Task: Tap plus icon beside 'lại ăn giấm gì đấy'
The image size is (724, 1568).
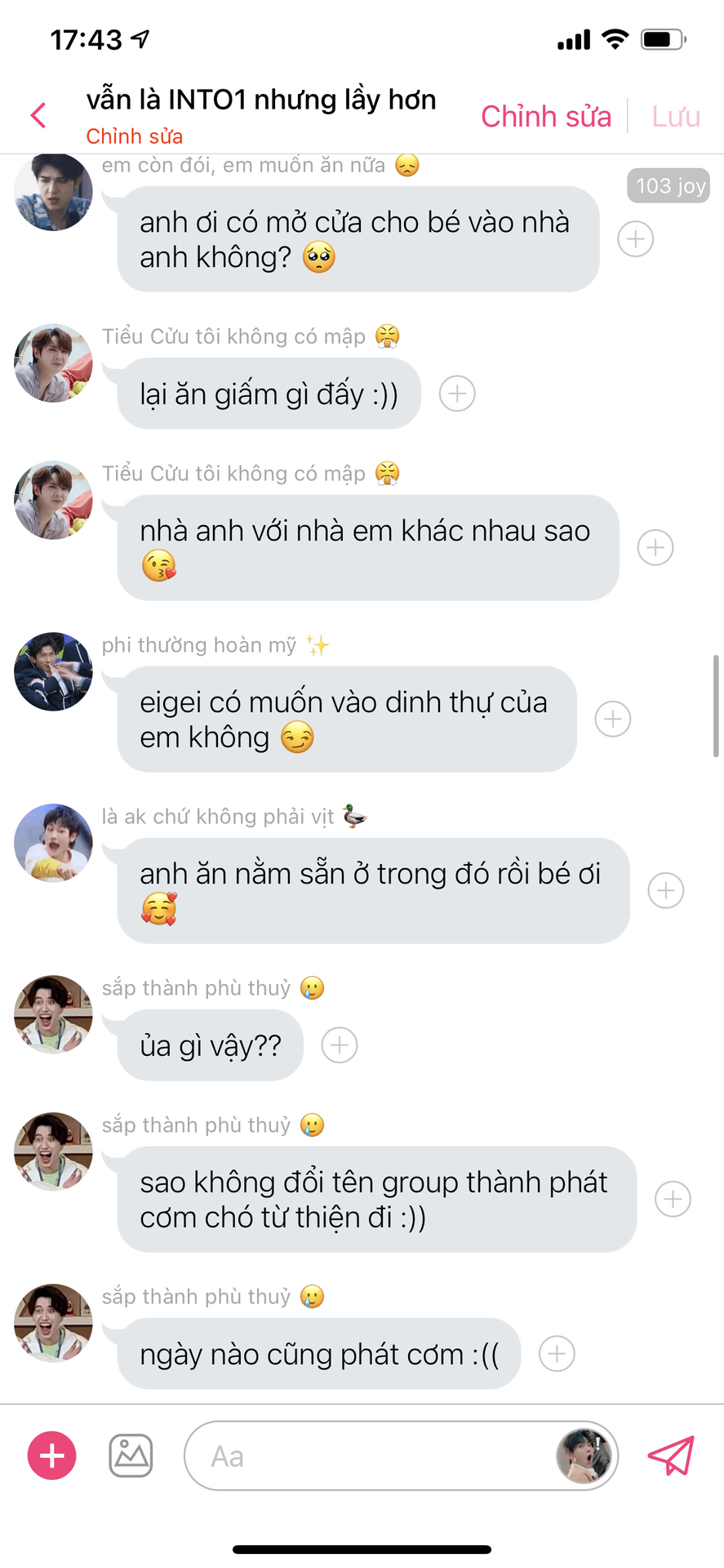Action: pyautogui.click(x=457, y=394)
